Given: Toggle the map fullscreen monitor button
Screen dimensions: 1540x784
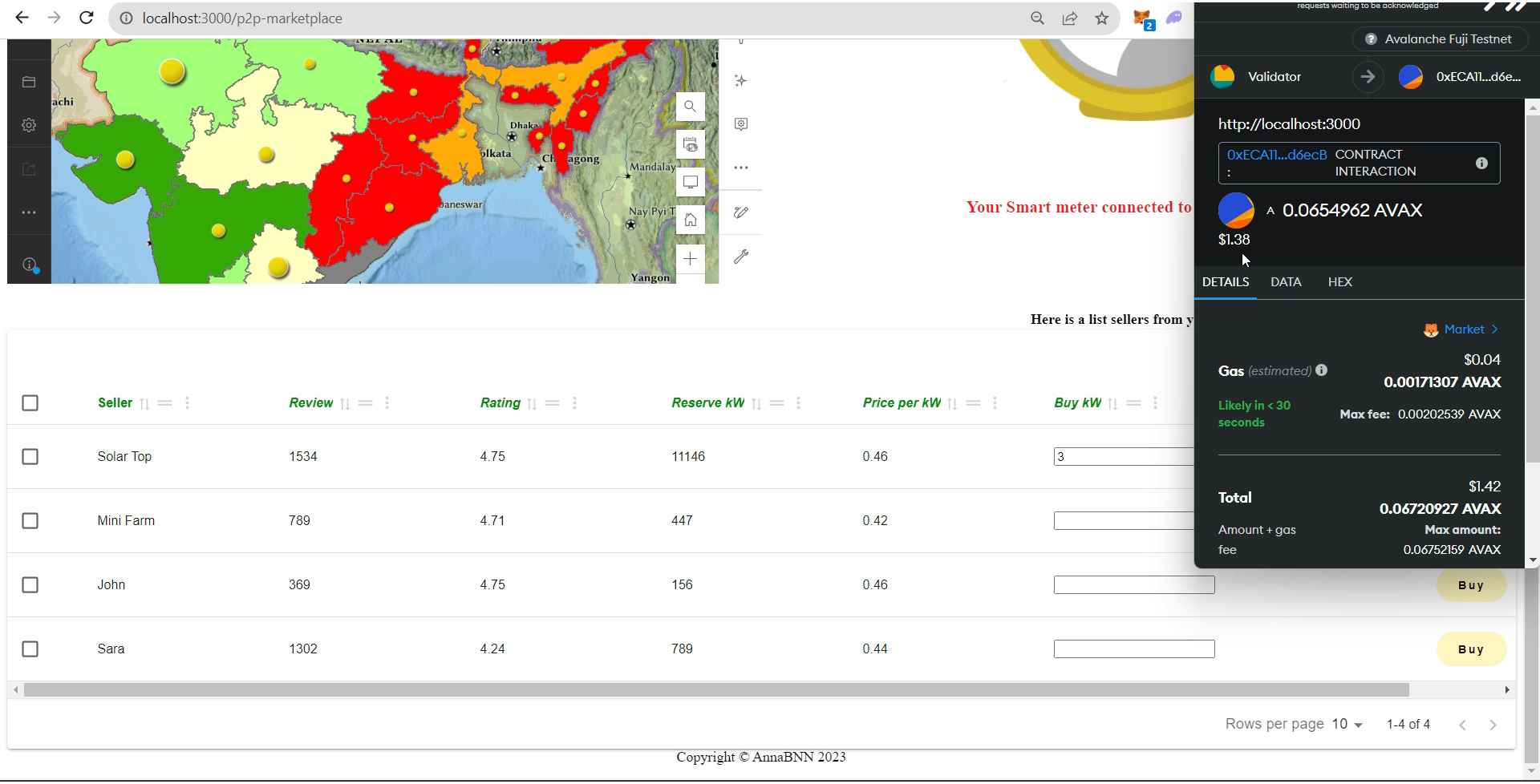Looking at the screenshot, I should pyautogui.click(x=690, y=182).
